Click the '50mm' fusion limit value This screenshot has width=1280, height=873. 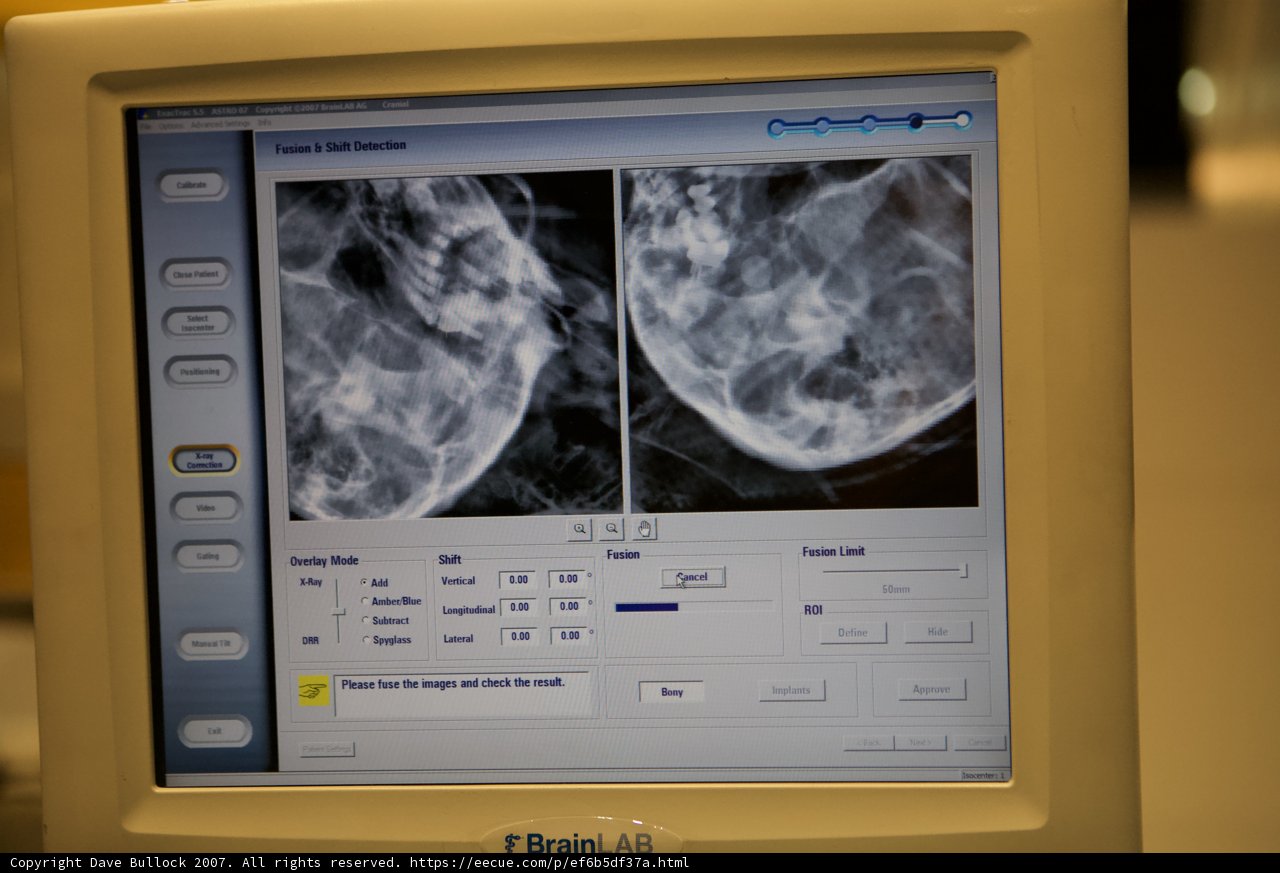coord(896,589)
